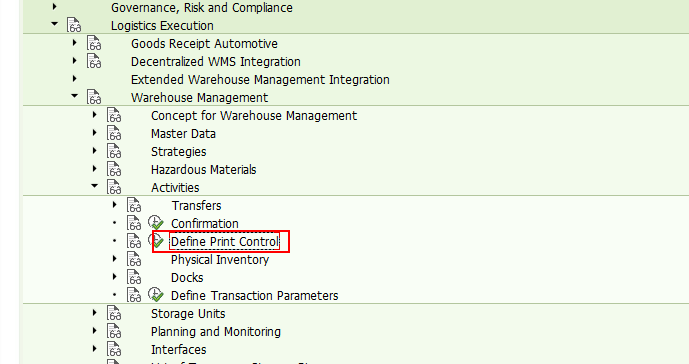Collapse the Activities folder arrow
The height and width of the screenshot is (364, 689).
coord(94,186)
